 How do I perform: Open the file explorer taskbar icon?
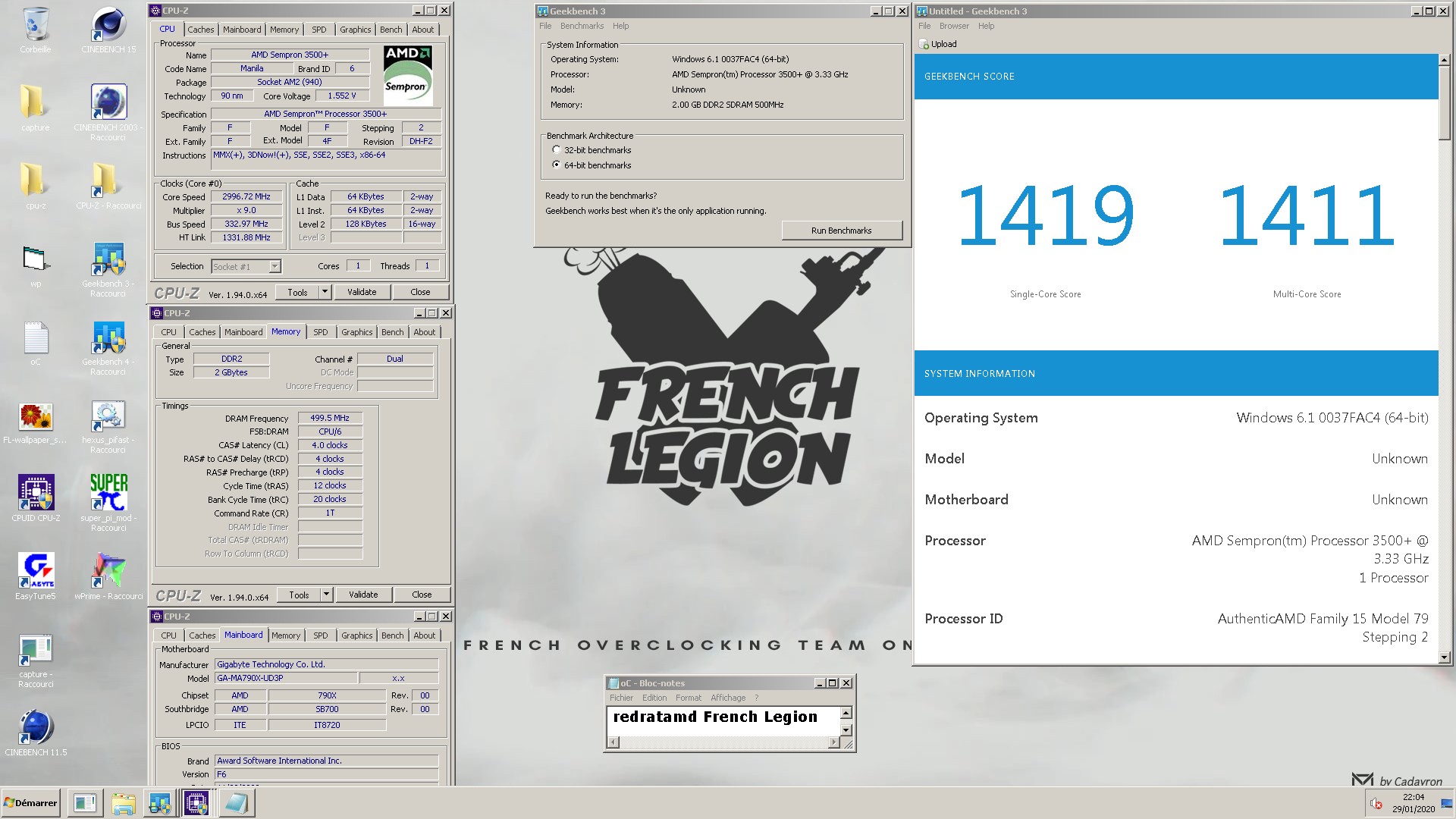click(x=123, y=803)
